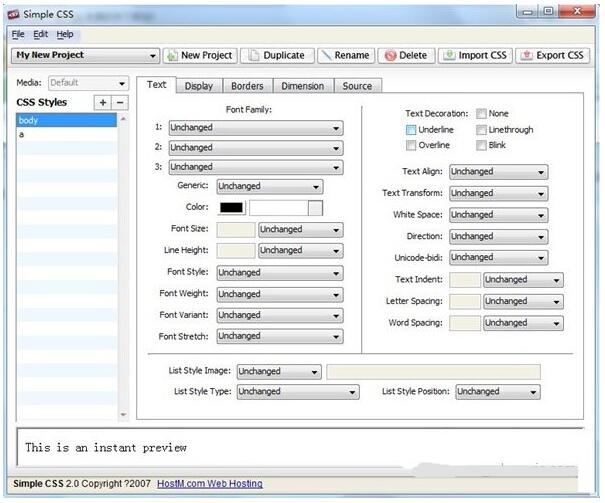Add a new CSS style with plus button
Viewport: 605px width, 503px height.
click(103, 103)
